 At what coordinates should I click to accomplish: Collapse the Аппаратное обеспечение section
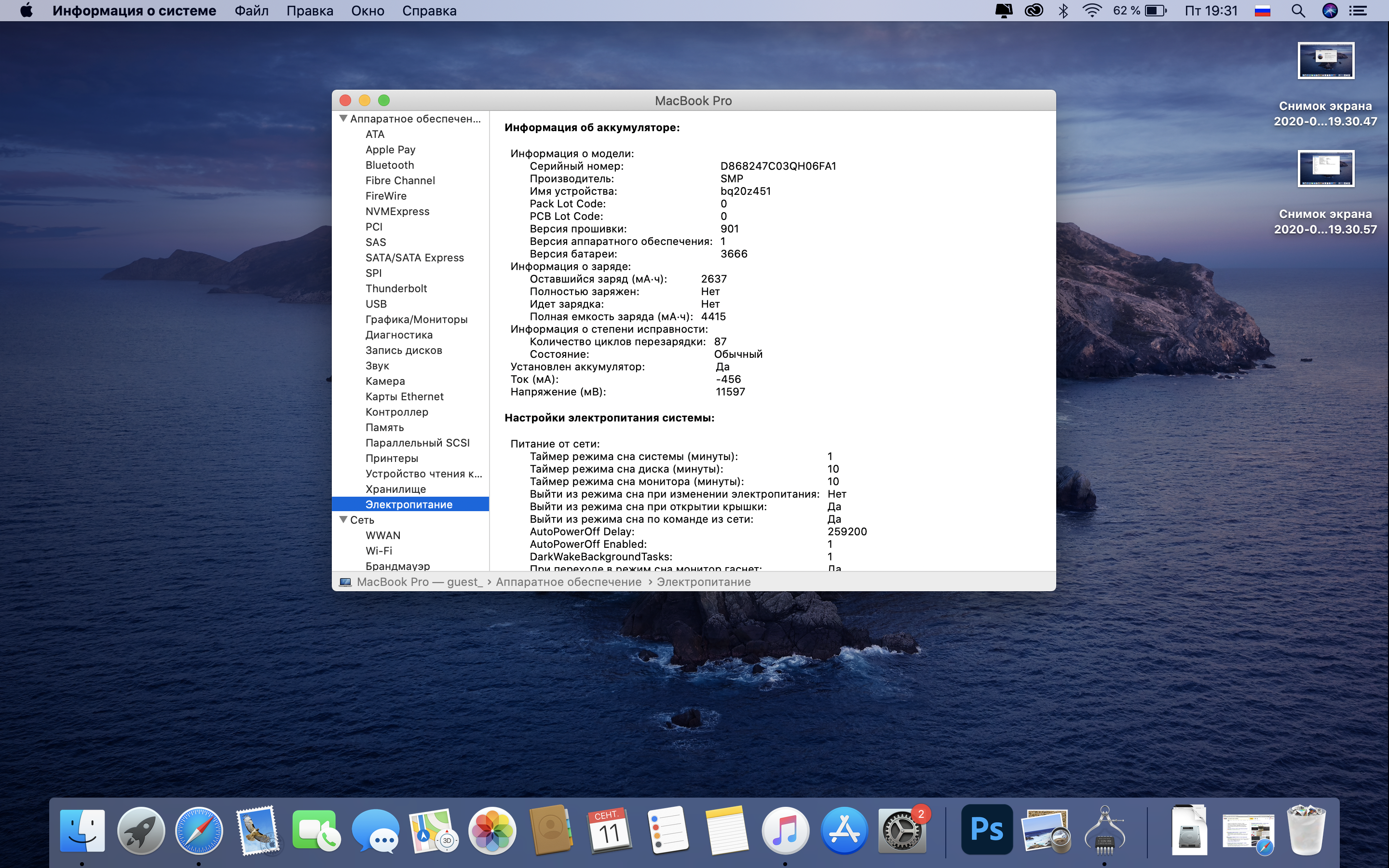coord(343,118)
